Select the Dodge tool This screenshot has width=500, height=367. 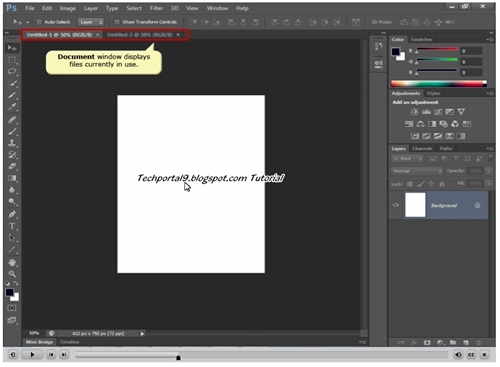12,202
